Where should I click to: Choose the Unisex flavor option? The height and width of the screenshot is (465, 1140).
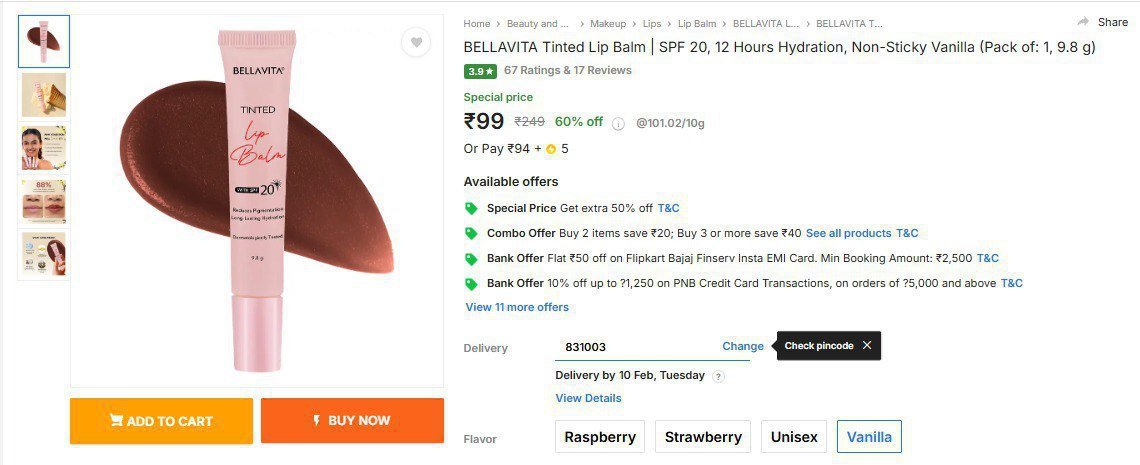[x=794, y=437]
